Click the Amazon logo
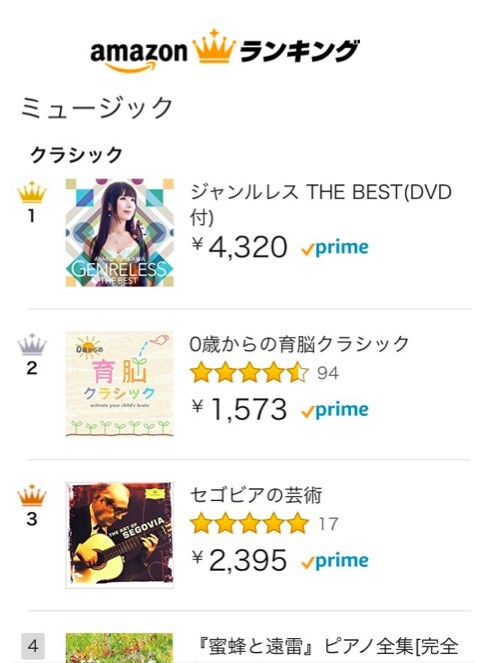 click(x=139, y=54)
